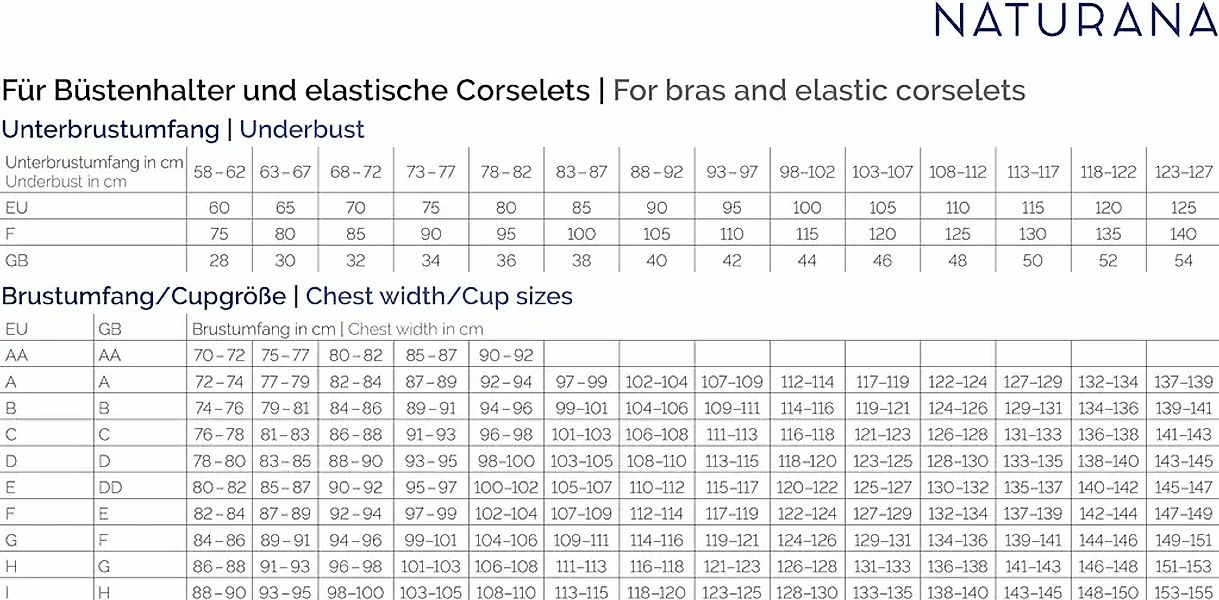Viewport: 1219px width, 600px height.
Task: Click the 145–147 chest width cell
Action: [1183, 487]
